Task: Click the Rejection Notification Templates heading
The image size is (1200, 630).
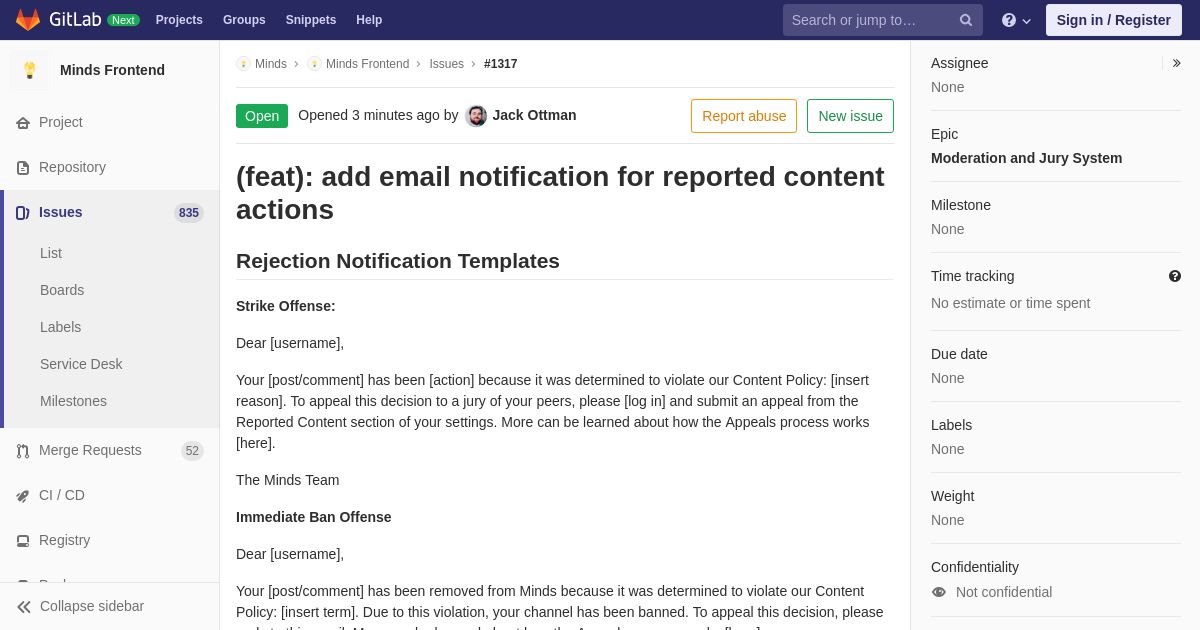Action: click(x=398, y=261)
